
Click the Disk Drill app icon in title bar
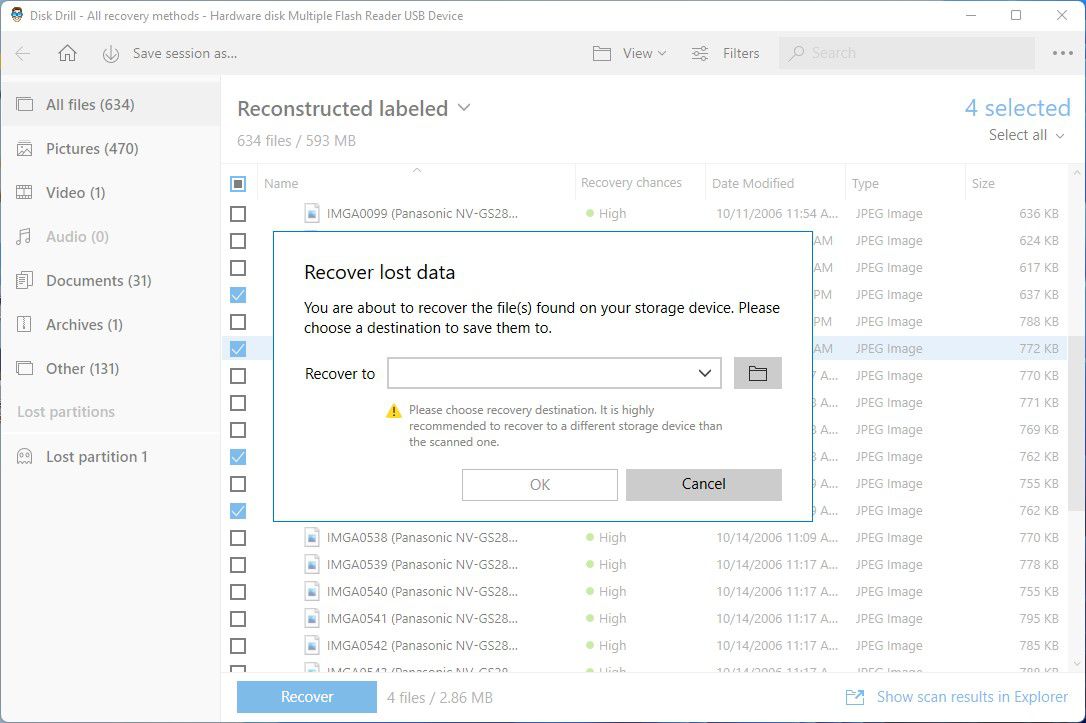[17, 15]
